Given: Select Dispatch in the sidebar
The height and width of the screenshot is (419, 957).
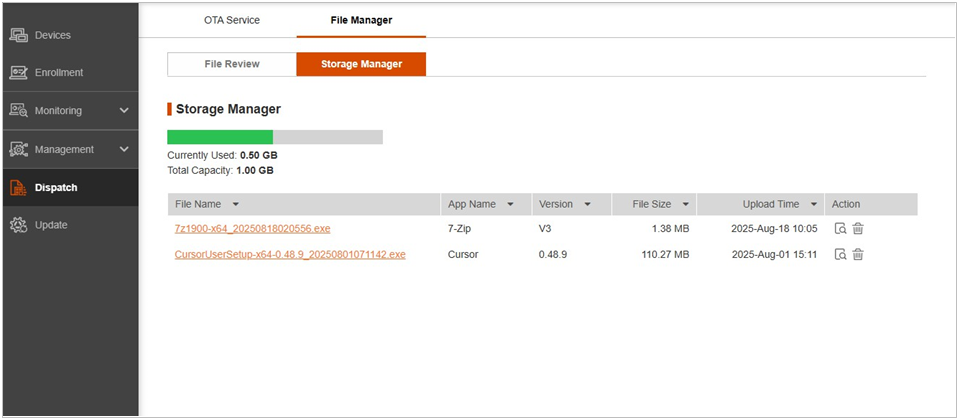Looking at the screenshot, I should tap(70, 187).
